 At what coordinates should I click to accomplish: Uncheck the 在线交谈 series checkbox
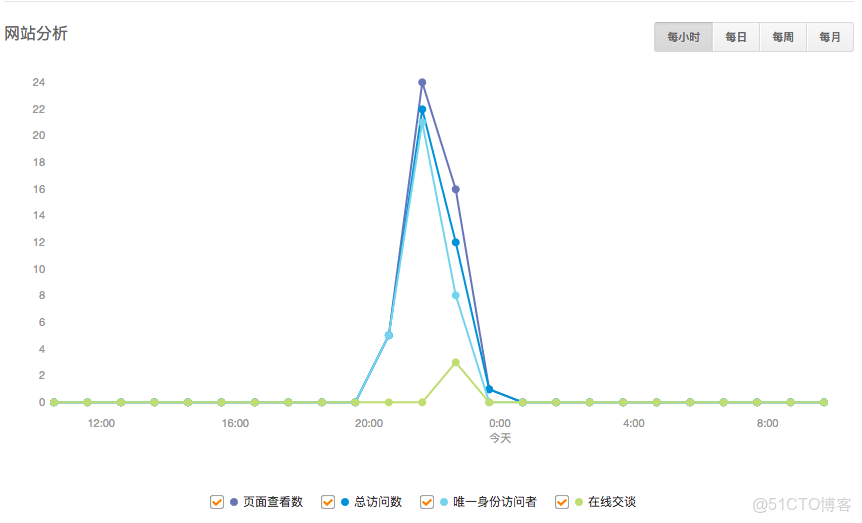[562, 502]
